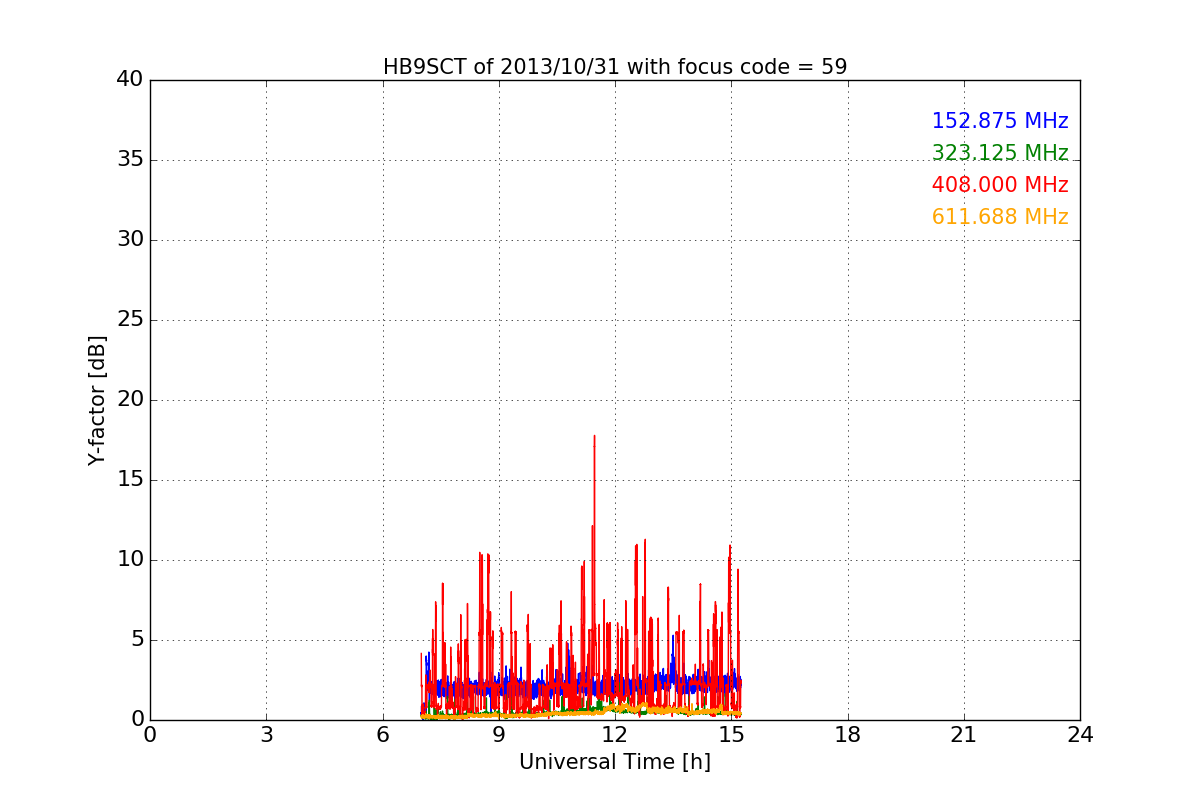Click the 9 tick on the time axis

pos(499,735)
